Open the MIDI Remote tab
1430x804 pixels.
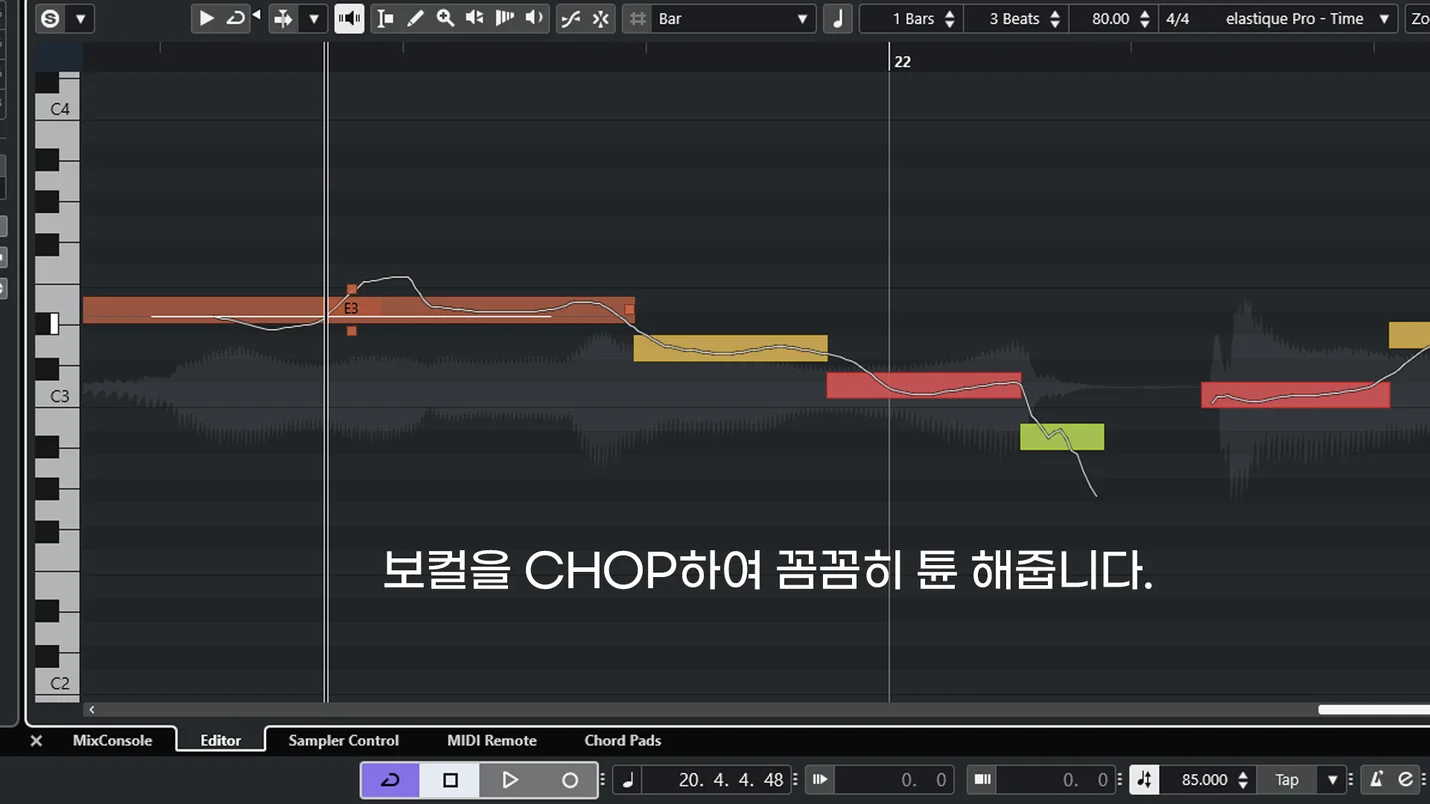click(x=492, y=741)
